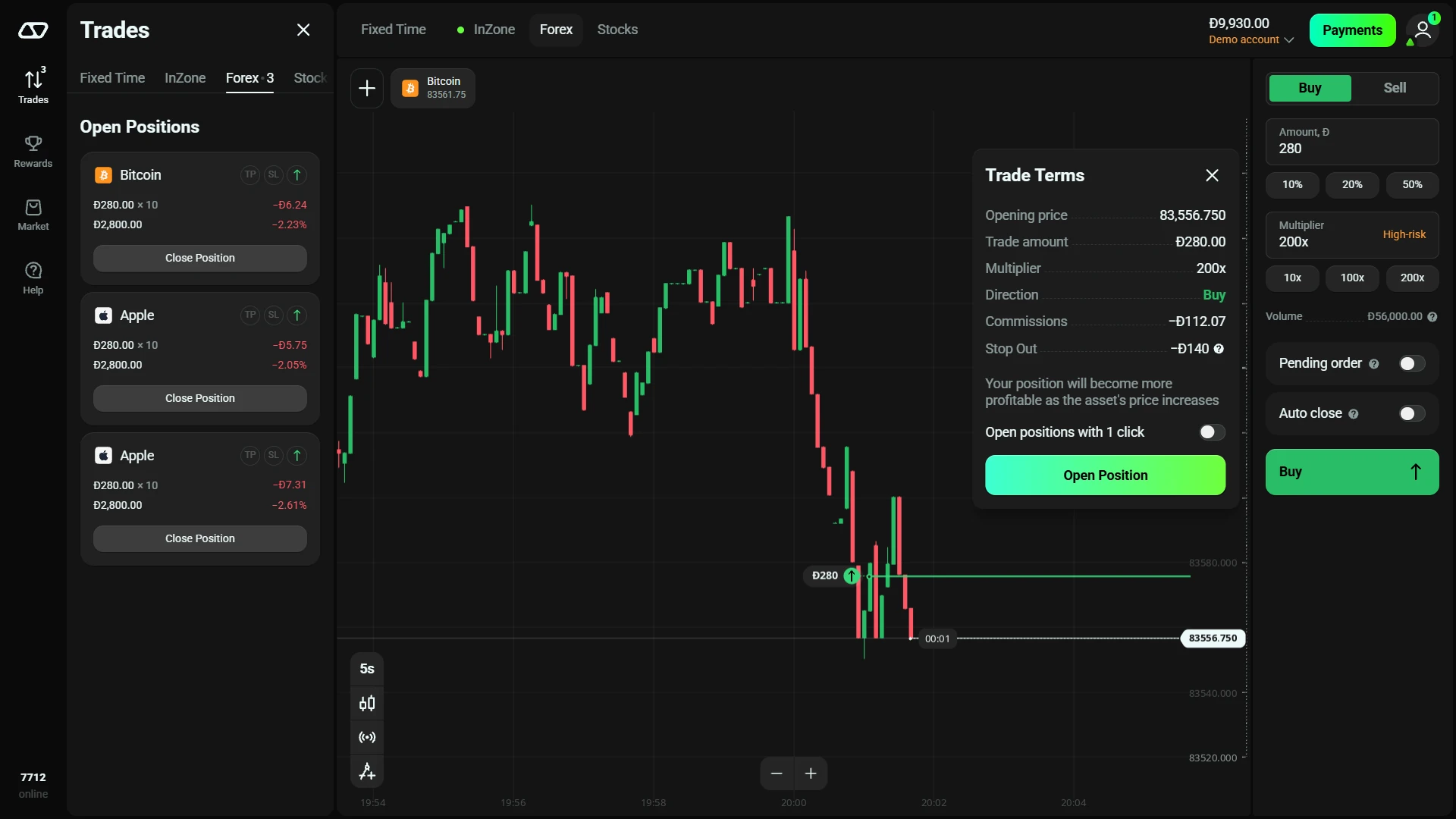Click the Payments button
1456x819 pixels.
coord(1352,30)
